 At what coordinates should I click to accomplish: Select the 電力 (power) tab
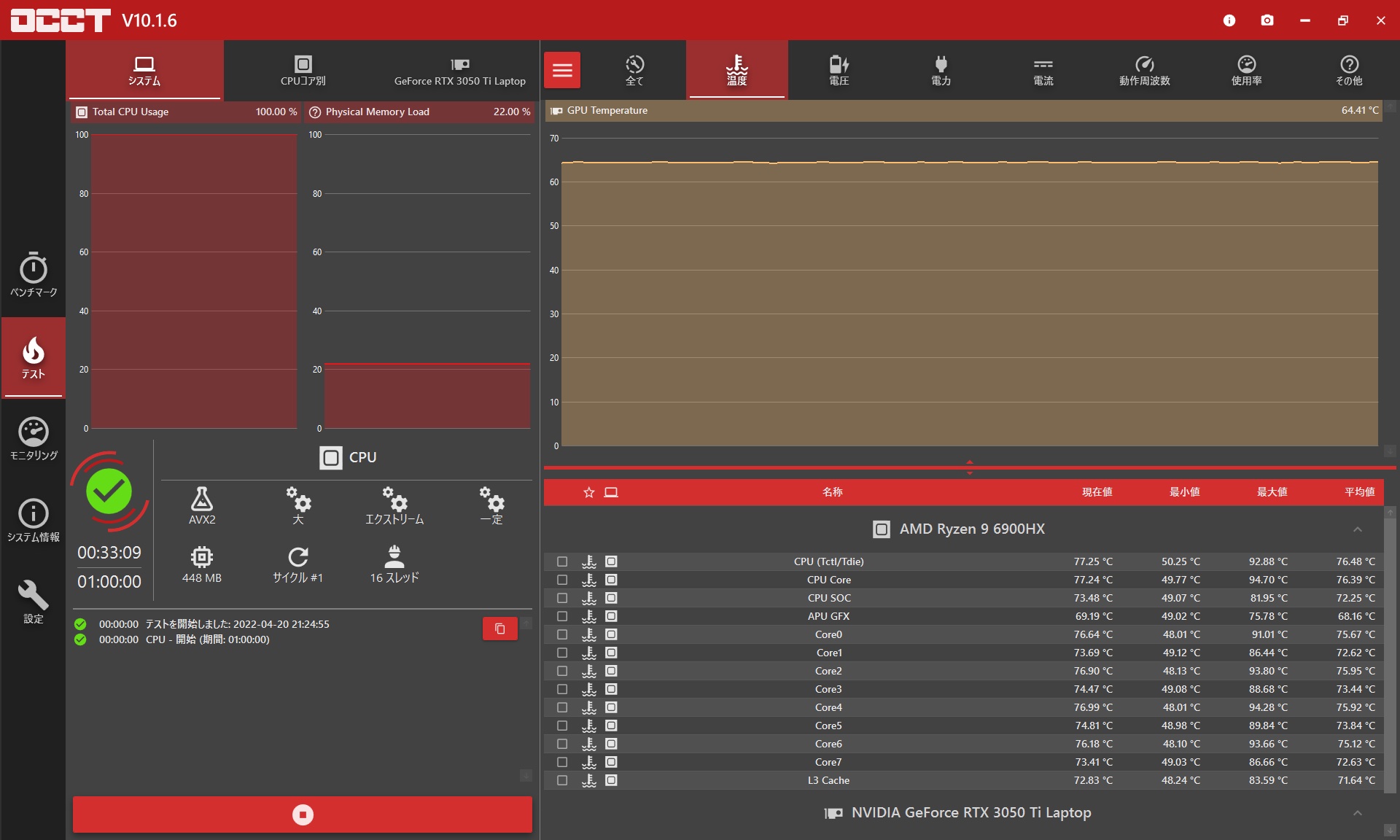coord(941,70)
